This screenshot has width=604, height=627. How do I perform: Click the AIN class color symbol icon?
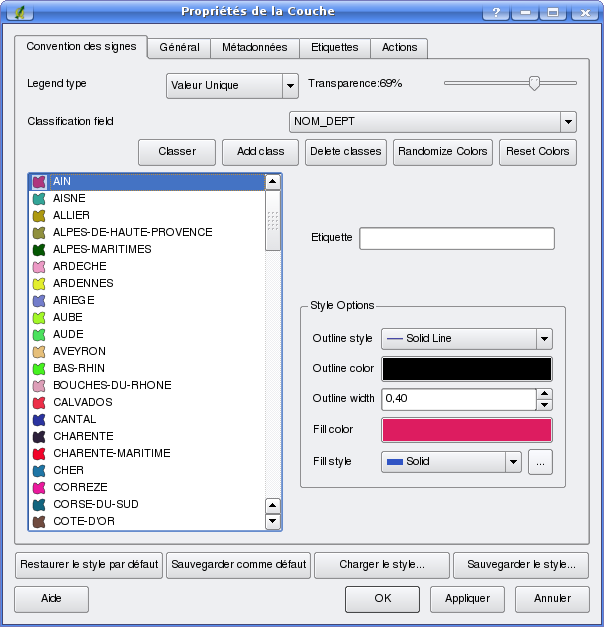[x=40, y=182]
